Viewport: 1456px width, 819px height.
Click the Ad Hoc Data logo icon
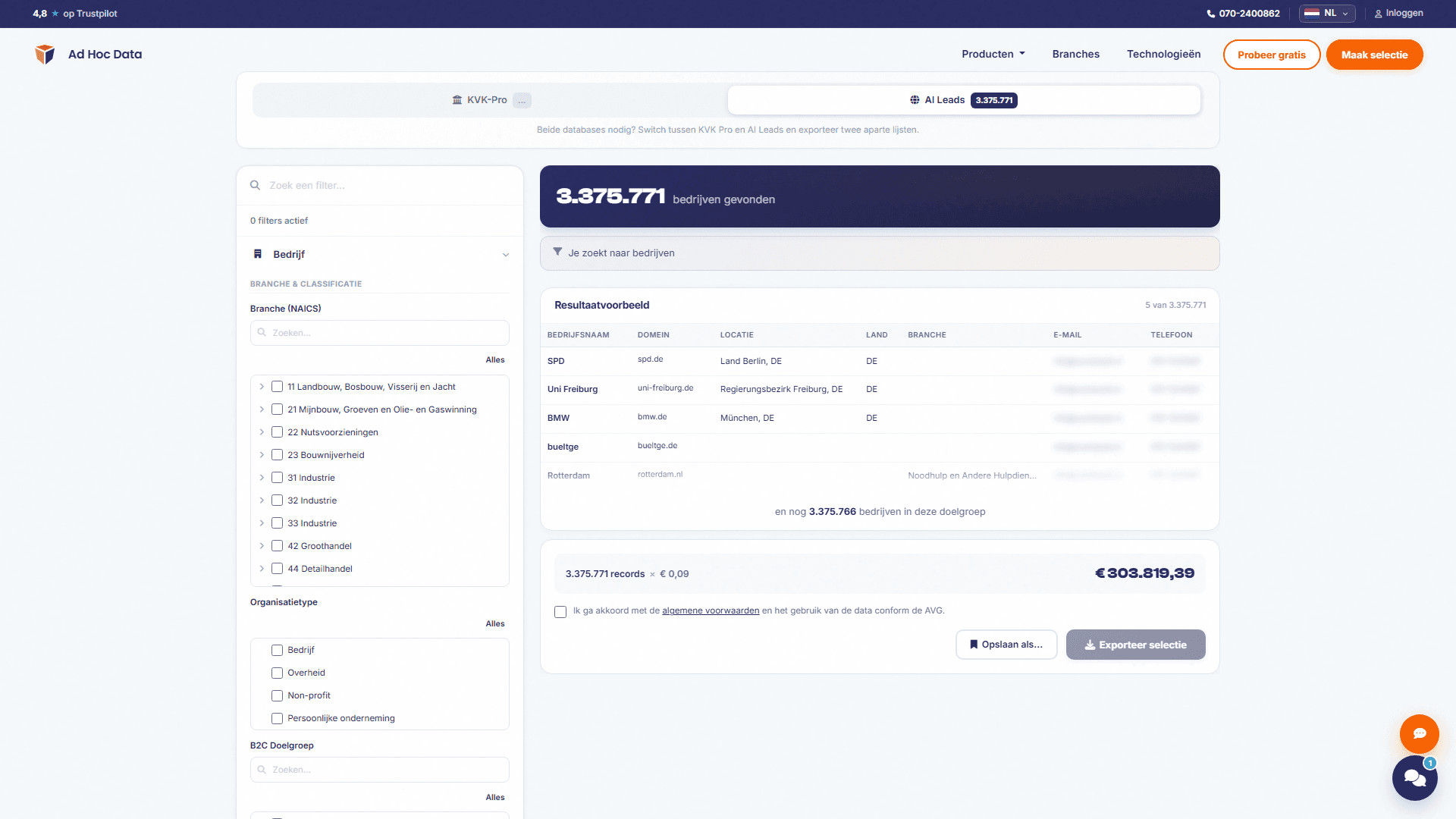(x=45, y=54)
